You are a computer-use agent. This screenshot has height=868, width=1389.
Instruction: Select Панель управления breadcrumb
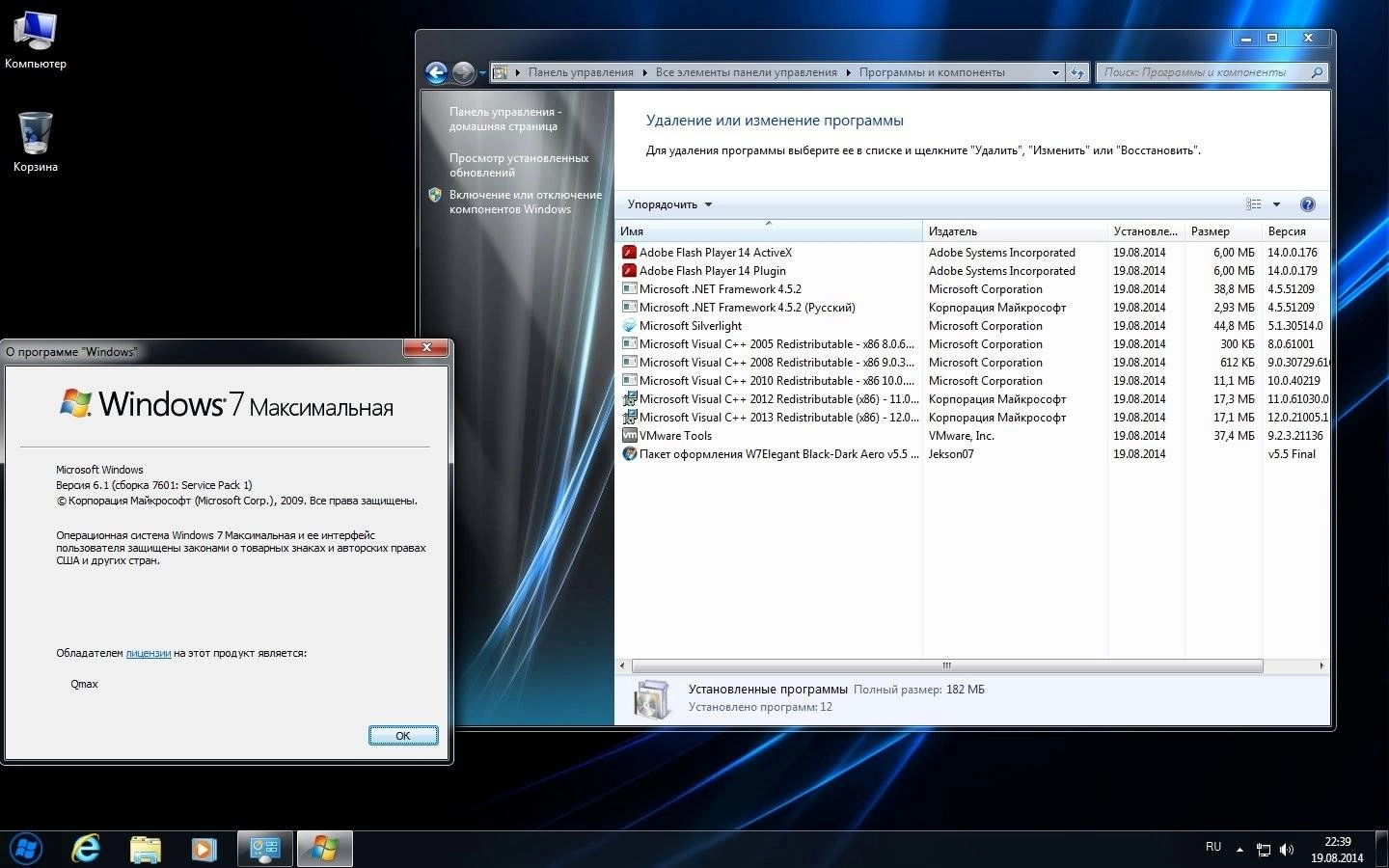[581, 72]
